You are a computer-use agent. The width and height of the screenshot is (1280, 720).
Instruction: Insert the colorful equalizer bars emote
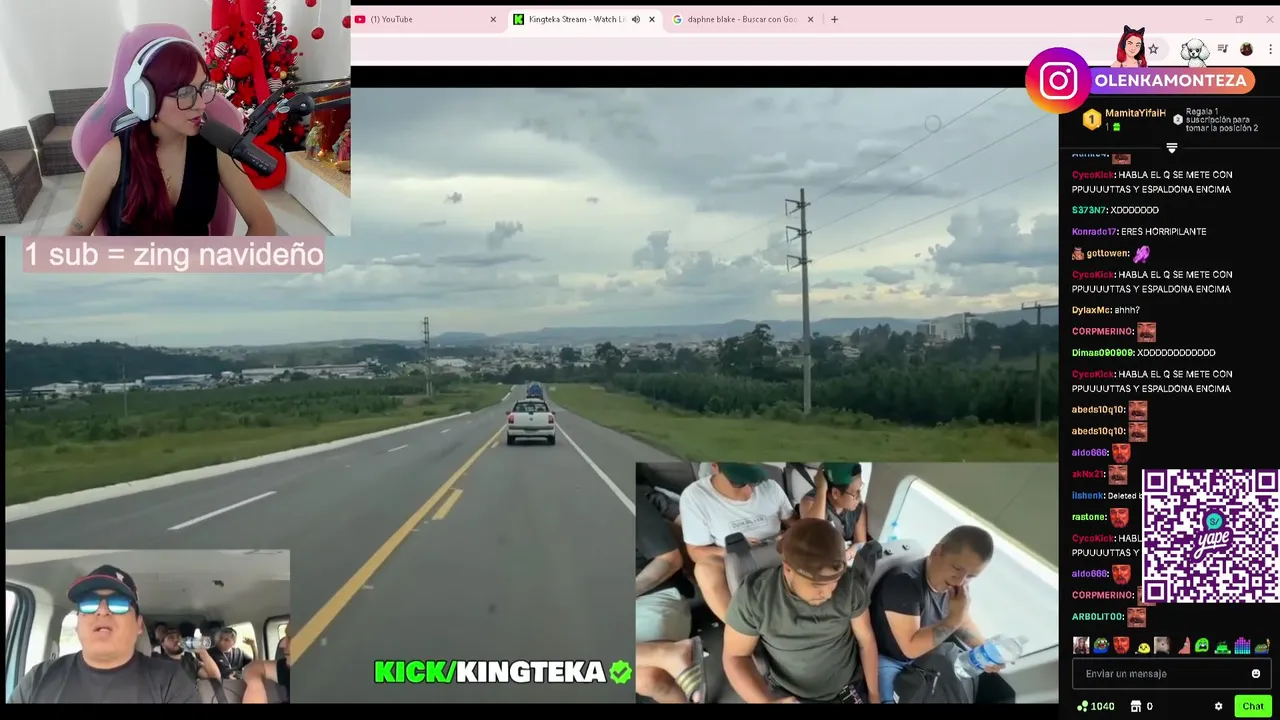click(1242, 646)
